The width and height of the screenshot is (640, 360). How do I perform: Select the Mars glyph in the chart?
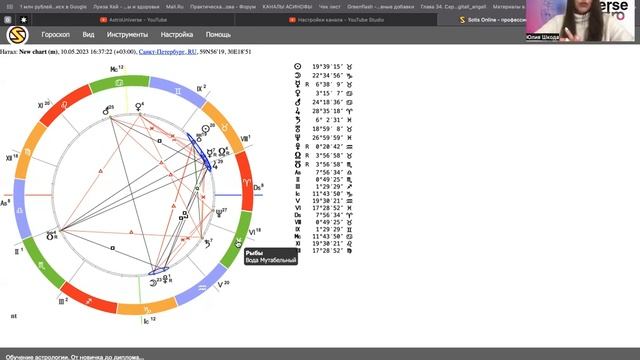click(106, 111)
